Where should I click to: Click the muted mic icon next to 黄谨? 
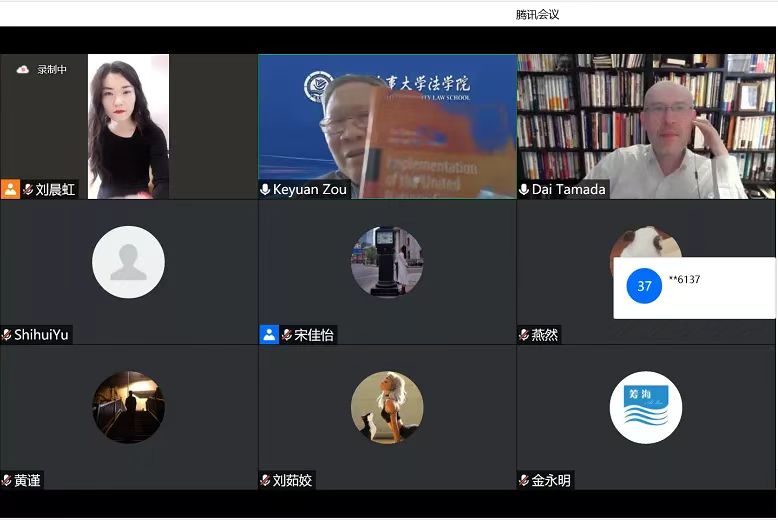[x=7, y=480]
